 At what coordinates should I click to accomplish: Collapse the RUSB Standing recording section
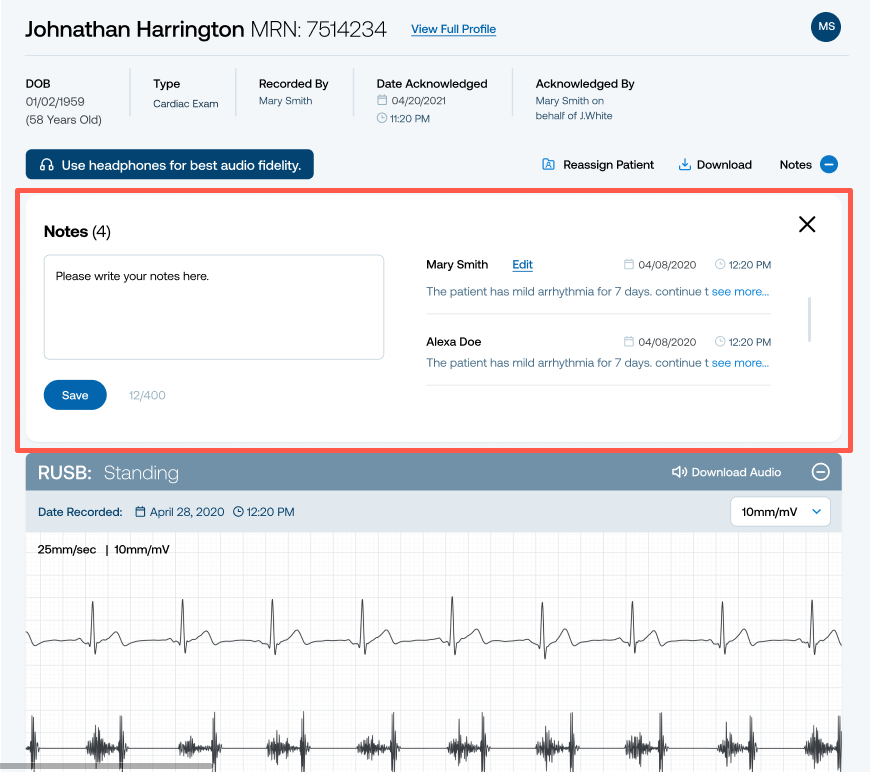[x=820, y=472]
